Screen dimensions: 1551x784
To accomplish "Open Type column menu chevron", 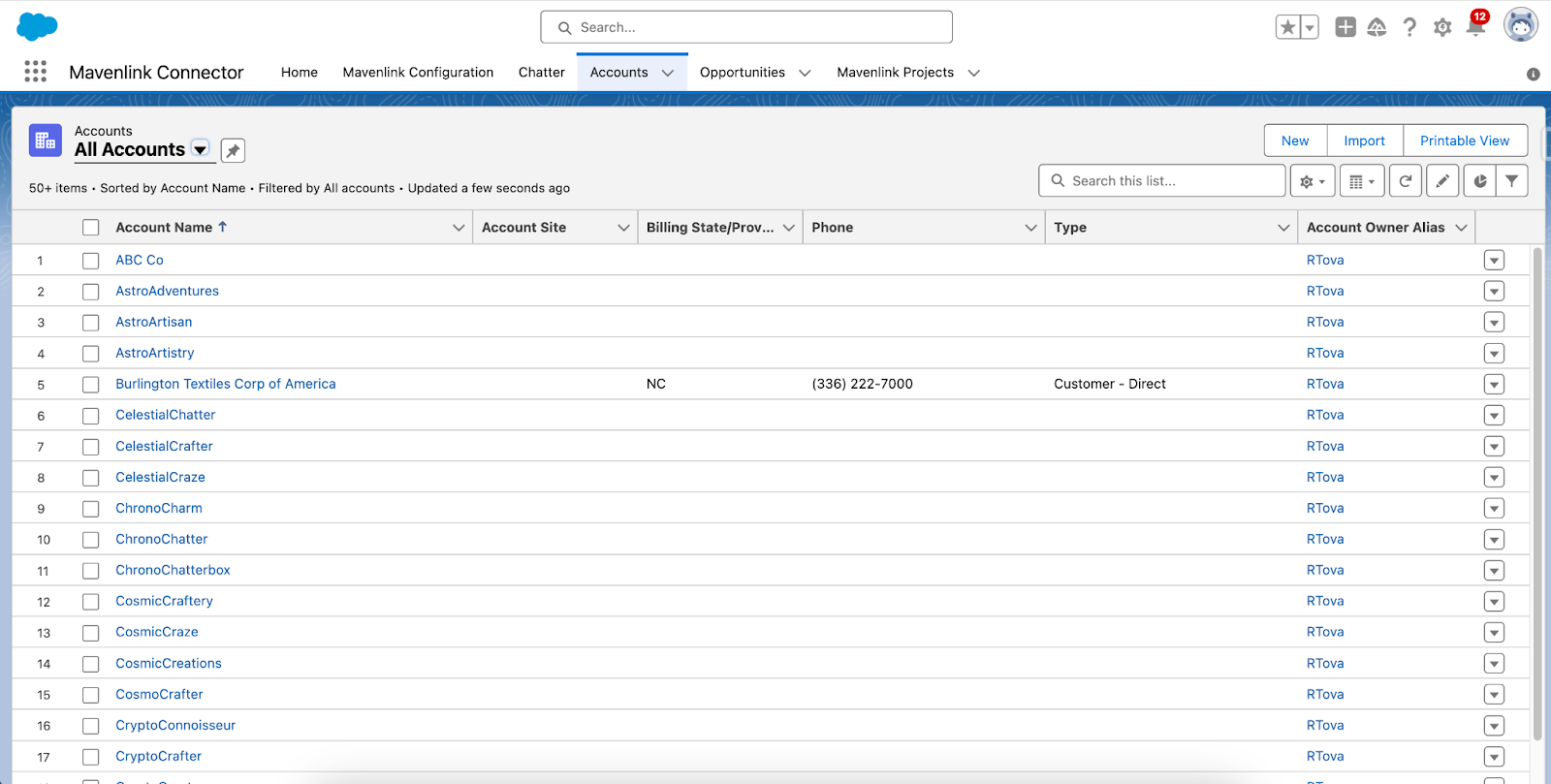I will (x=1283, y=228).
